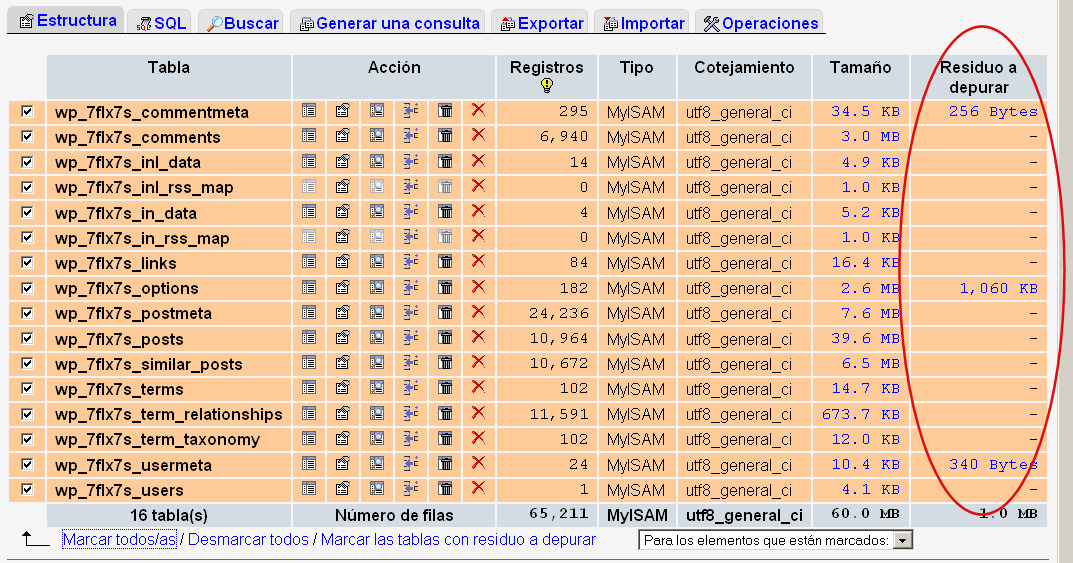Screen dimensions: 1073x563
Task: Click insert icon for wp_7flx7s_users row
Action: (410, 489)
